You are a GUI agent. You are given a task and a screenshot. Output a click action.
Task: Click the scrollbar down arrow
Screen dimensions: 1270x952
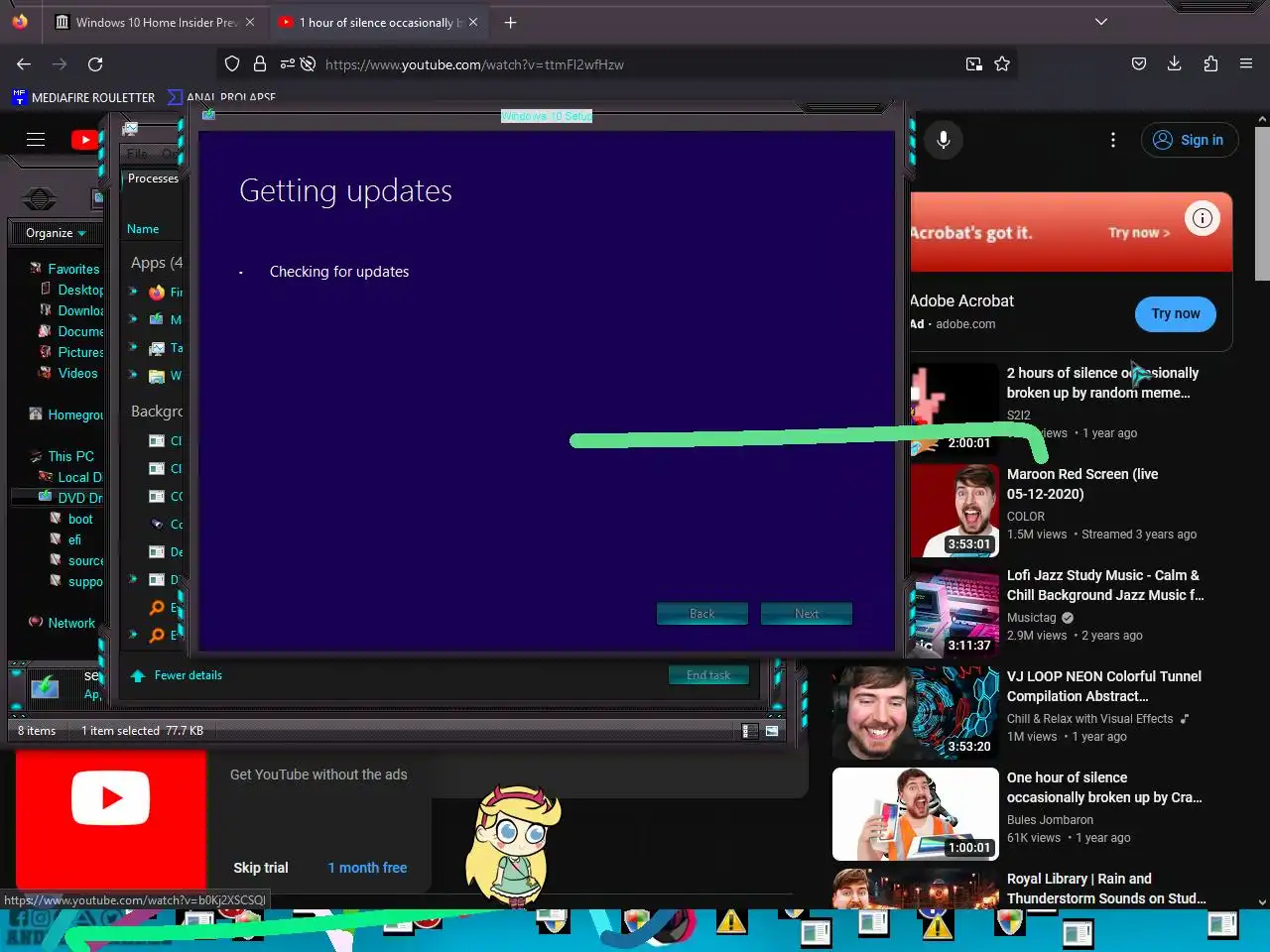click(1262, 902)
